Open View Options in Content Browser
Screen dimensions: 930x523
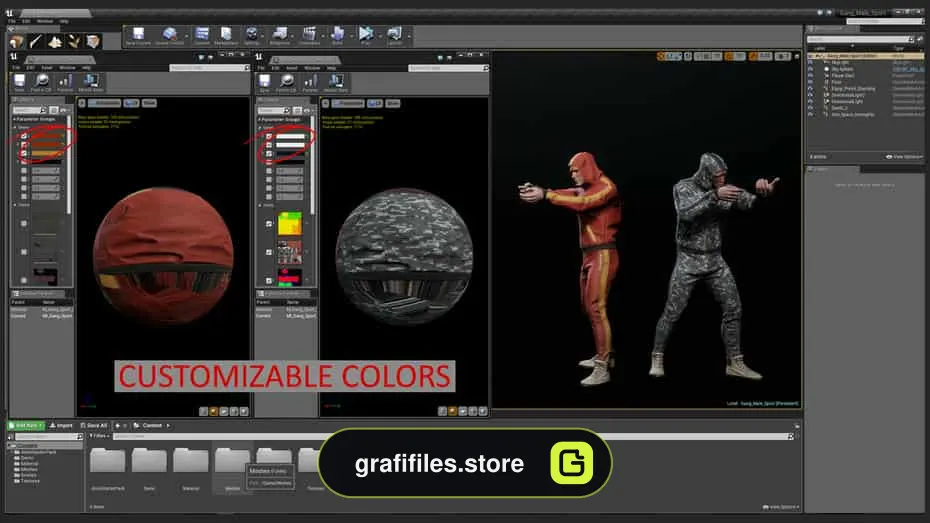pyautogui.click(x=781, y=507)
